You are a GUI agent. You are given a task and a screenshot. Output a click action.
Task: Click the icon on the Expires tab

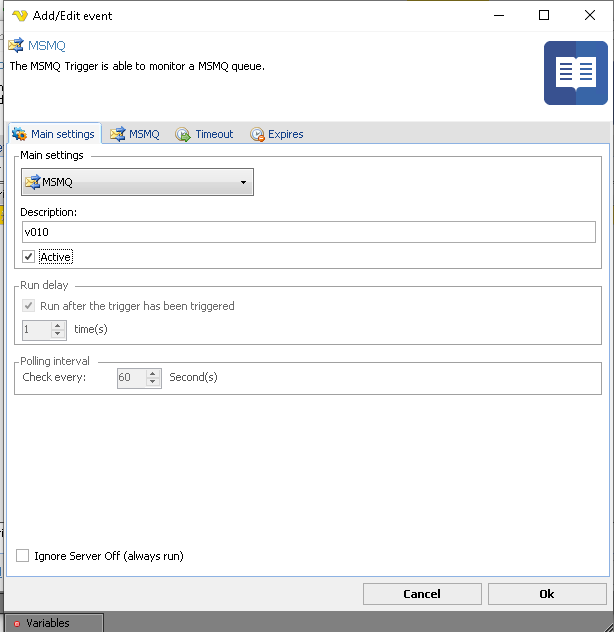(257, 134)
